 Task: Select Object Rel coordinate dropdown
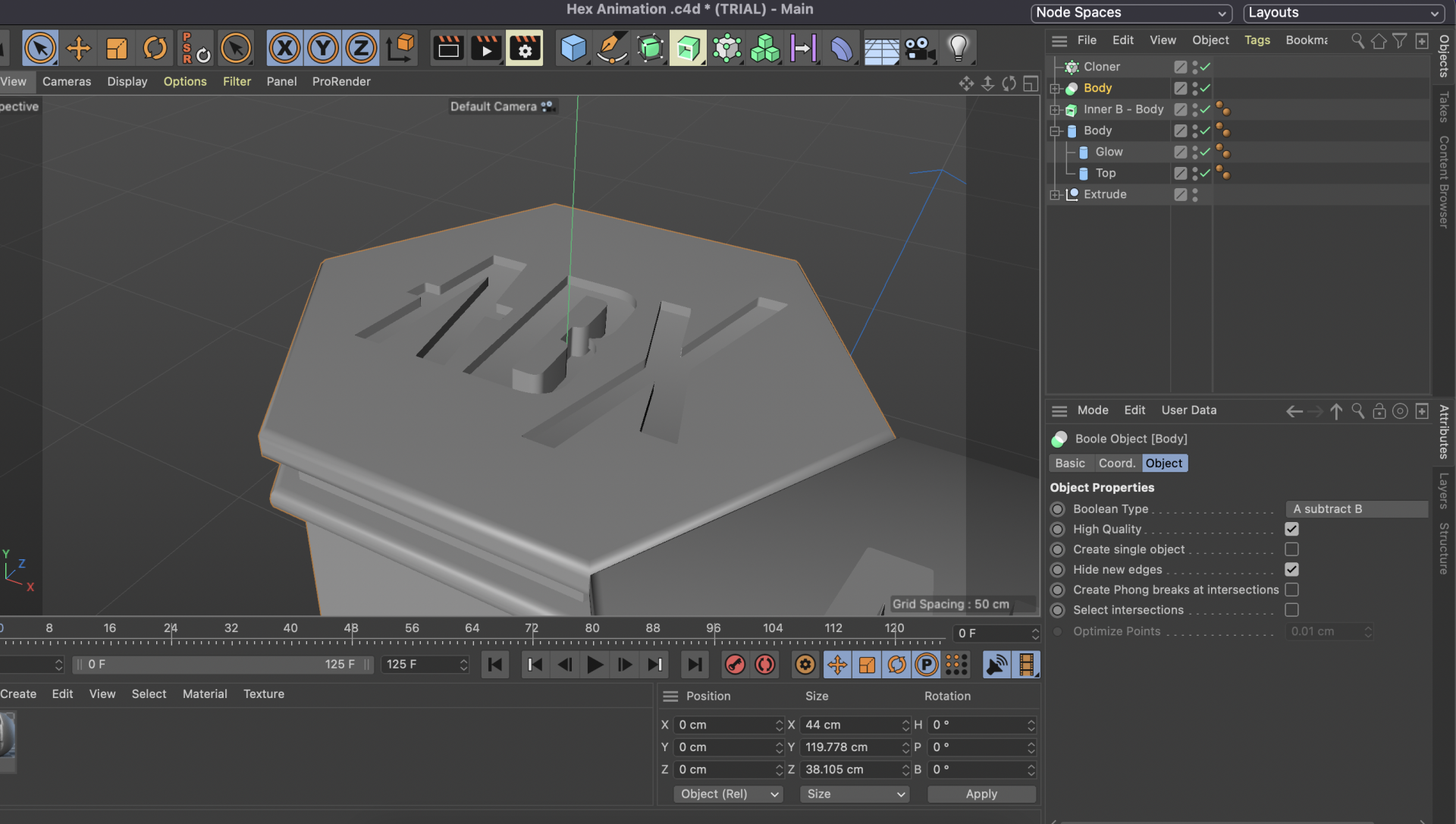point(728,793)
